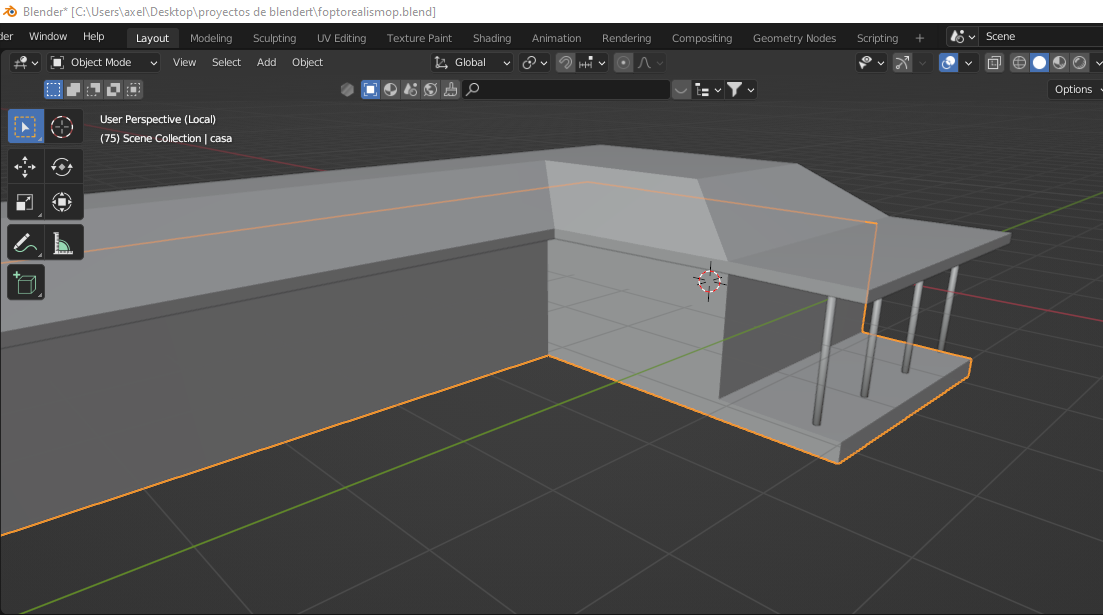The height and width of the screenshot is (615, 1103).
Task: Open the Window menu
Action: (48, 36)
